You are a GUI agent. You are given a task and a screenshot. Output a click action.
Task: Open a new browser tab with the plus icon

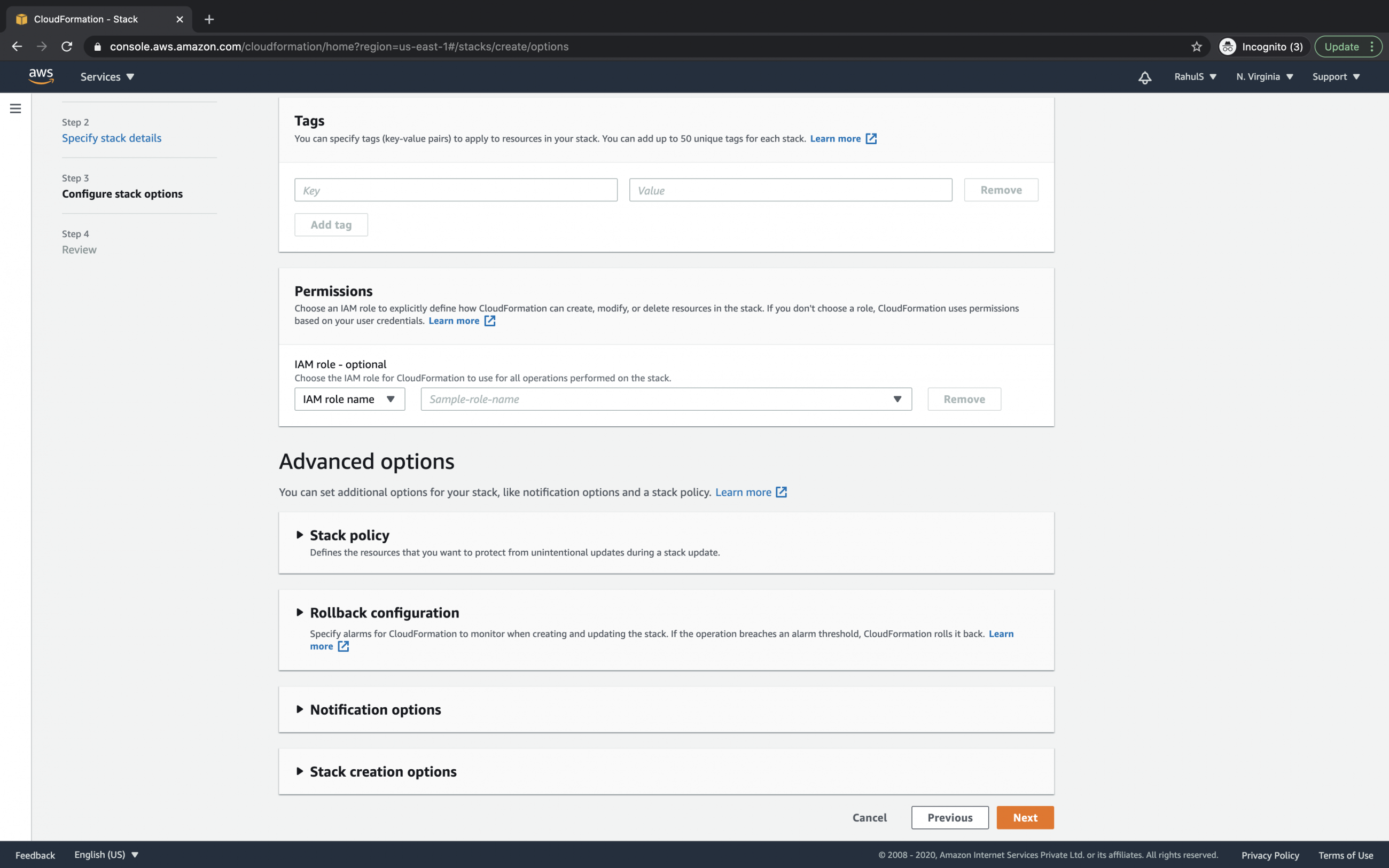tap(209, 20)
